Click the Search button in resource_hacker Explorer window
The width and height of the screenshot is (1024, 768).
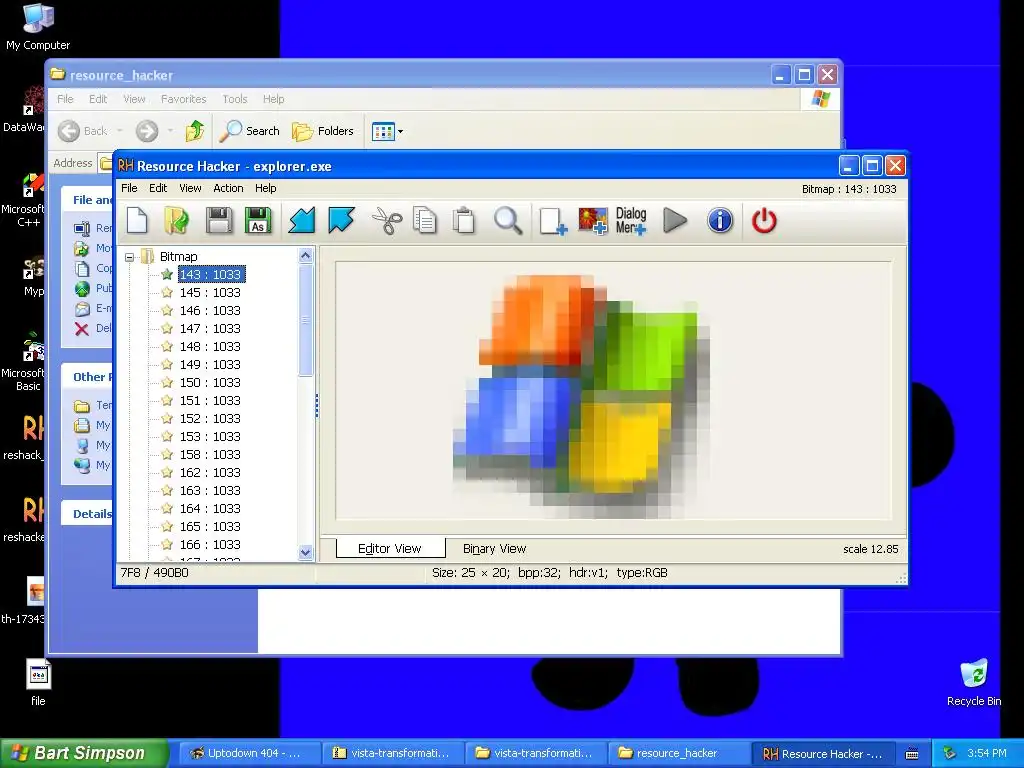point(249,131)
